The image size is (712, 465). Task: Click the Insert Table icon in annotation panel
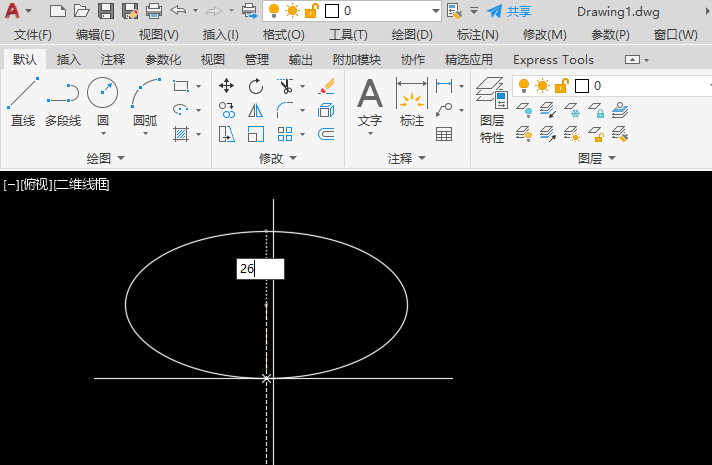(444, 134)
